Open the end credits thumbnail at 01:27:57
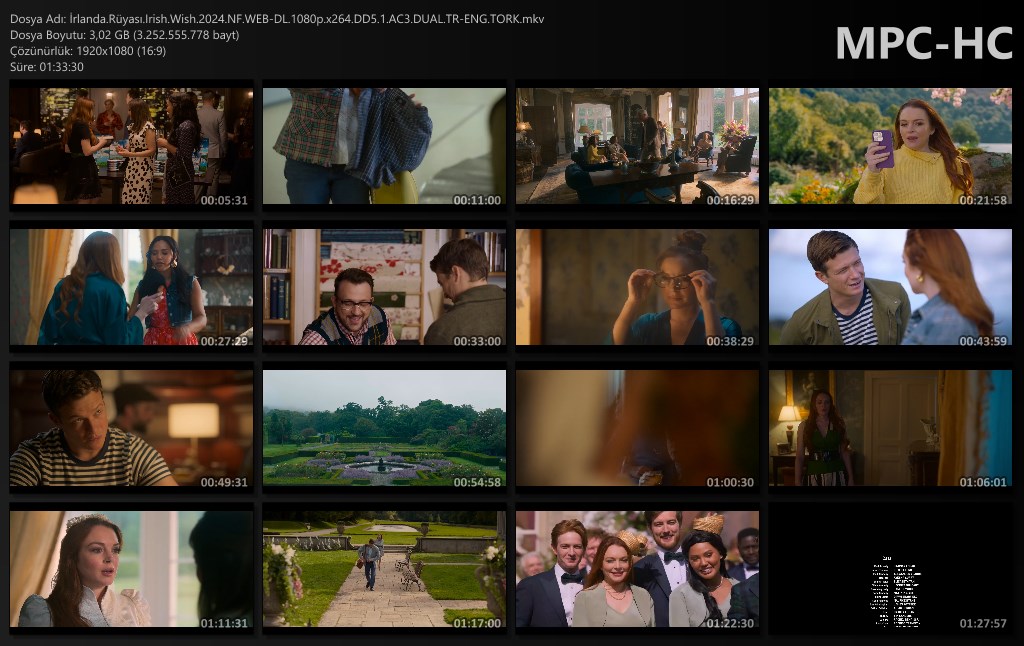 click(890, 569)
